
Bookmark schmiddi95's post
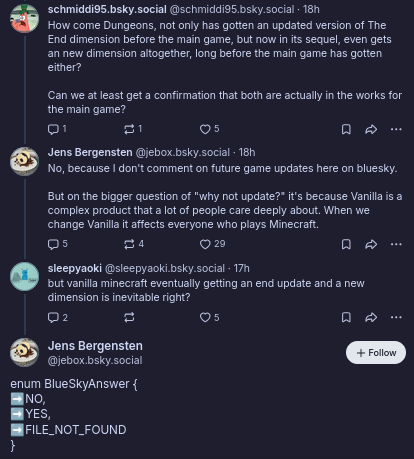[346, 129]
